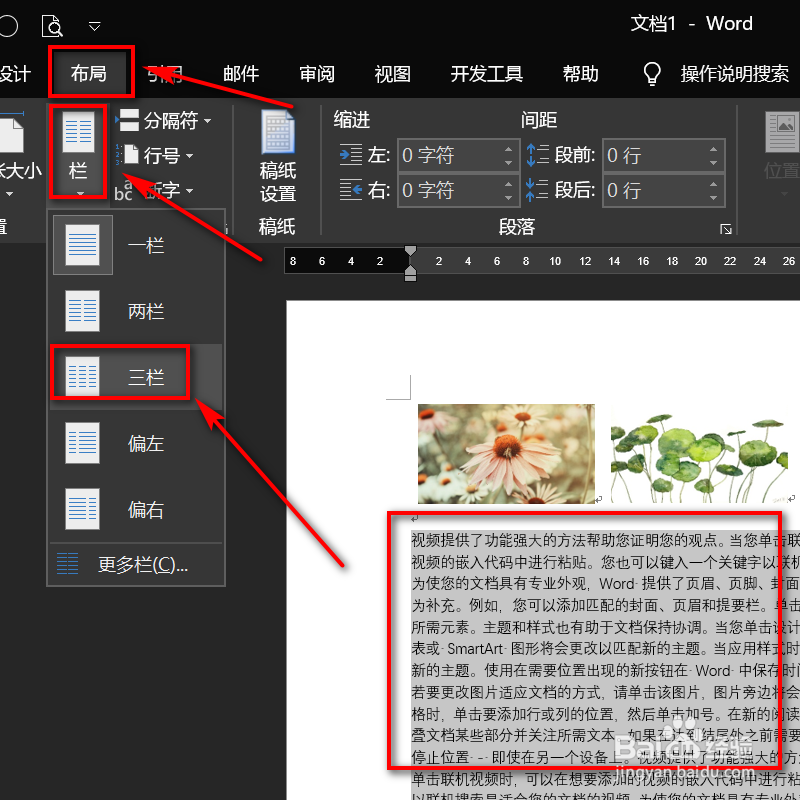Switch to the 视图 tab

(392, 74)
